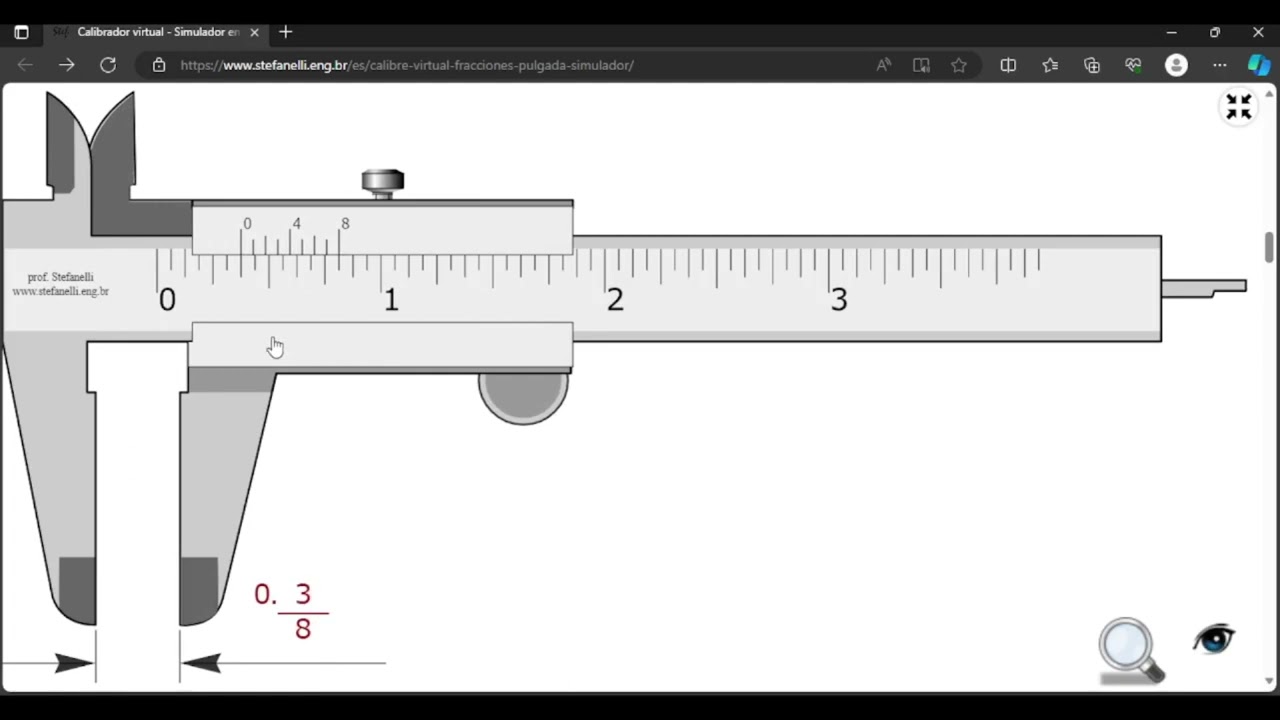
Task: Open Settings and more ellipsis menu
Action: [x=1220, y=65]
